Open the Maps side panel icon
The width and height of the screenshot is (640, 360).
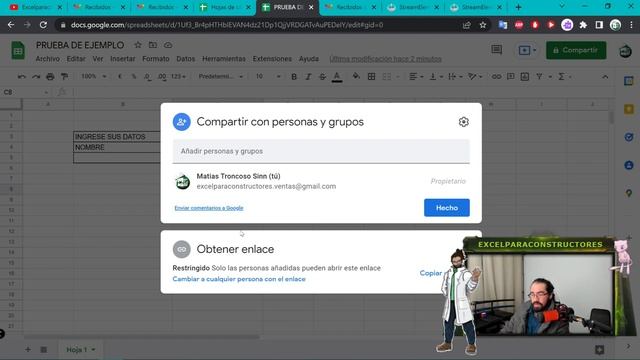click(x=629, y=193)
